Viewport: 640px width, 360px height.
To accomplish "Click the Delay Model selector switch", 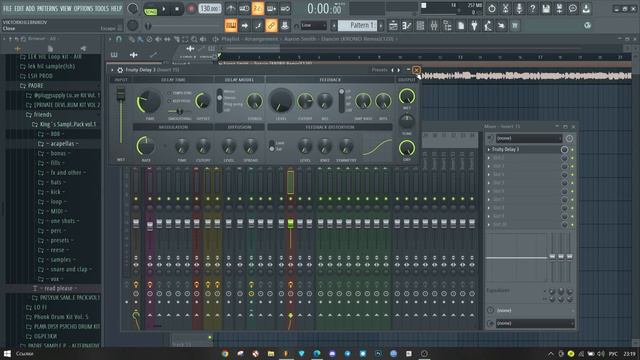I will tap(220, 100).
